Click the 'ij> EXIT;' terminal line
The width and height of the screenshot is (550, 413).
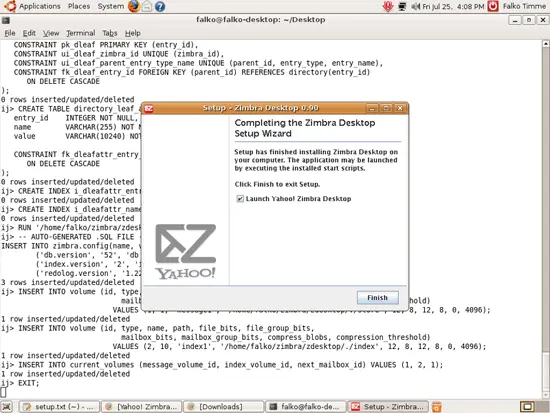coord(20,383)
